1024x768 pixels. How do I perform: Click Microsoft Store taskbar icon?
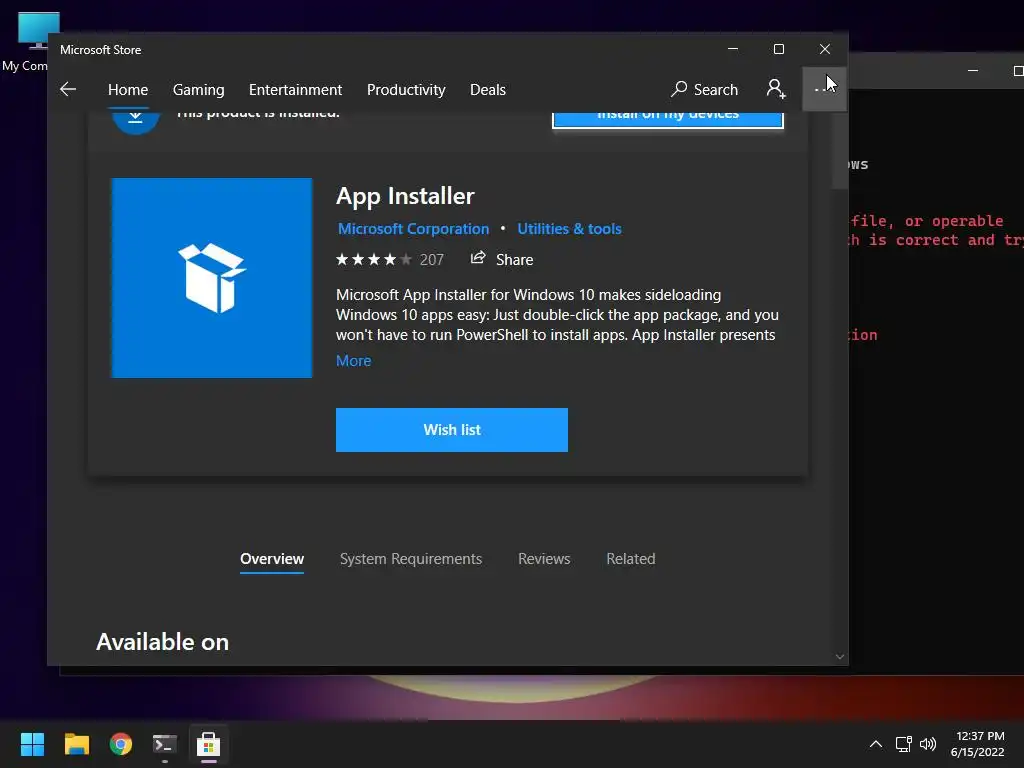click(x=209, y=744)
